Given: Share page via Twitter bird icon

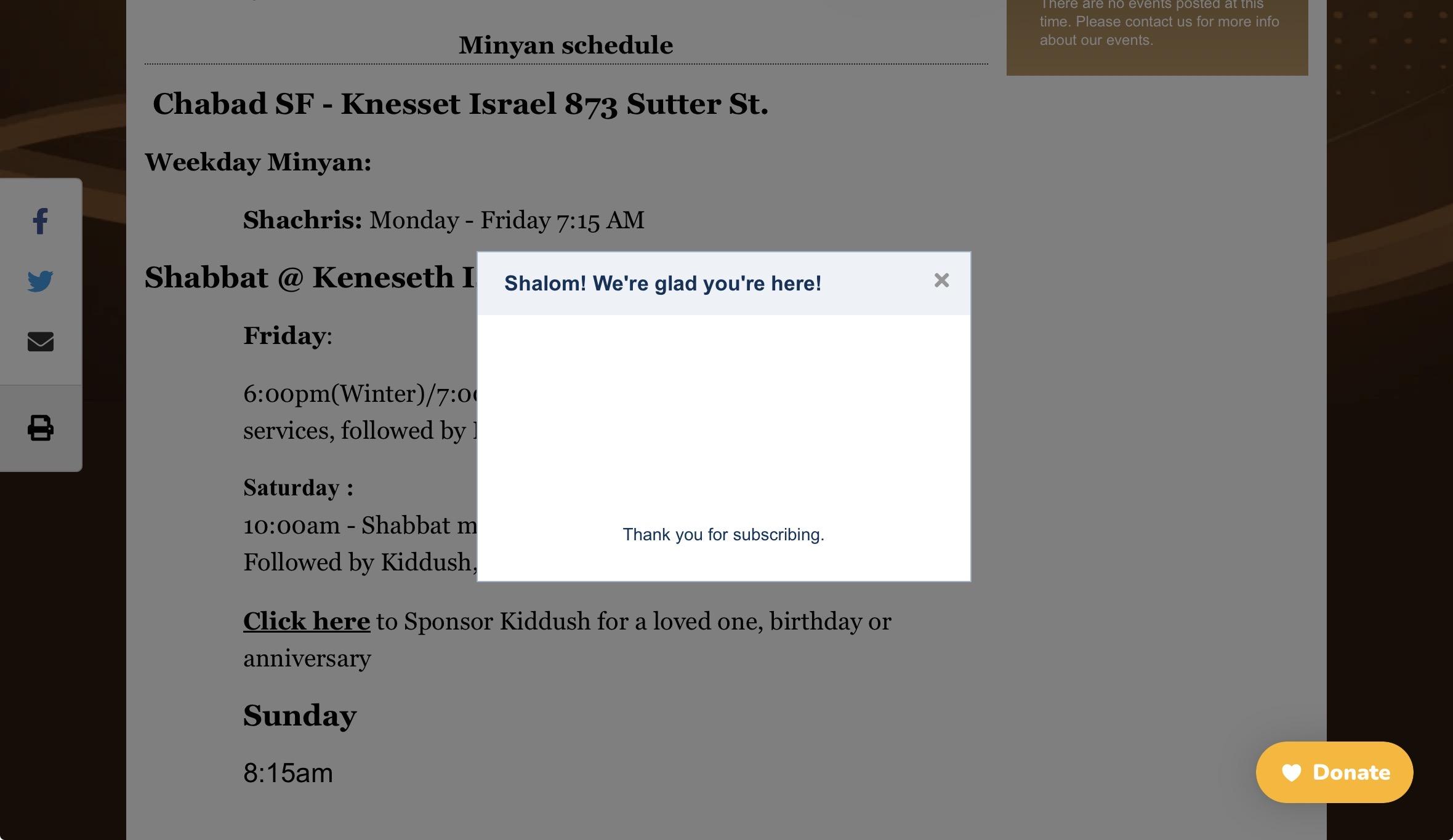Looking at the screenshot, I should point(41,281).
